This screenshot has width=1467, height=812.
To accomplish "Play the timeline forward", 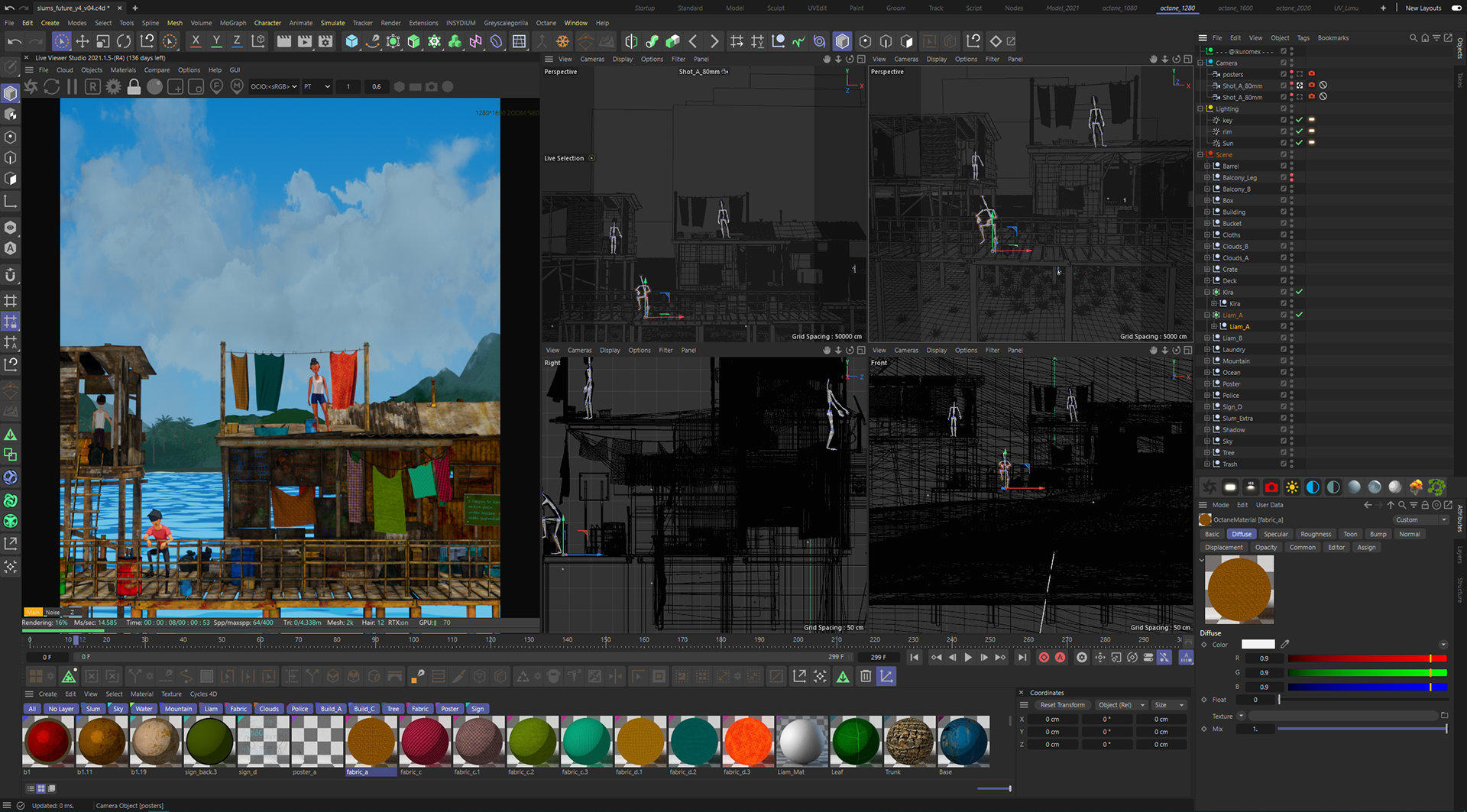I will [x=967, y=657].
